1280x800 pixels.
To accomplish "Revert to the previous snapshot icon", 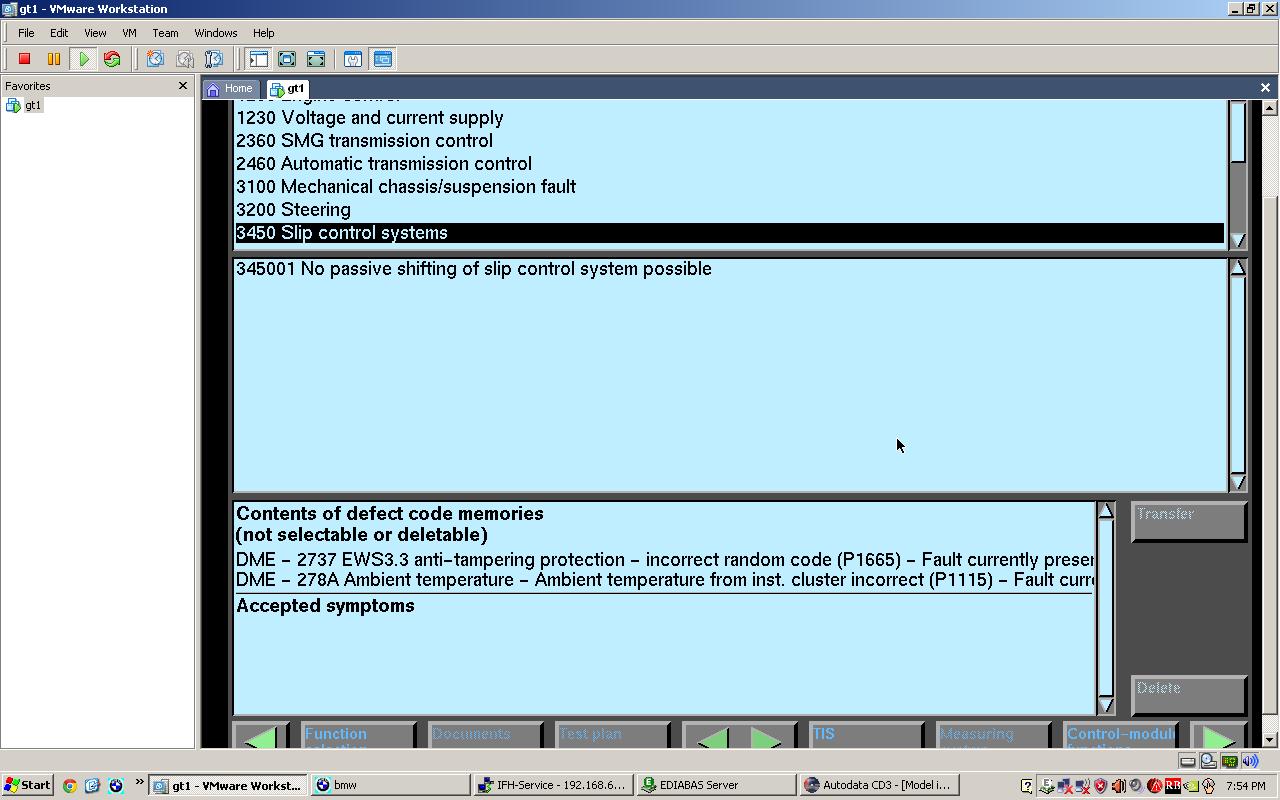I will [185, 59].
